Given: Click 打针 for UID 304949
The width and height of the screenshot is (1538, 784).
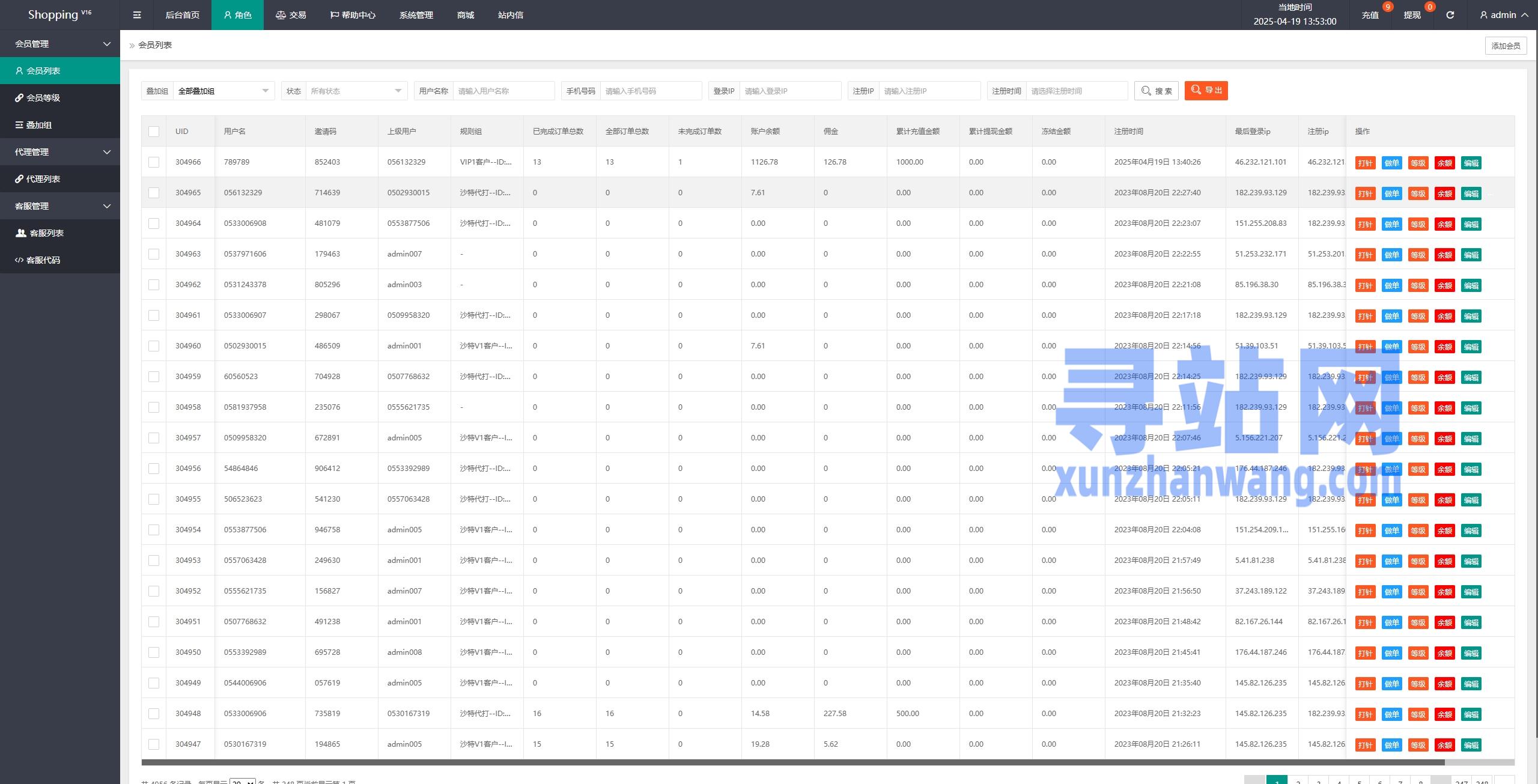Looking at the screenshot, I should coord(1365,684).
